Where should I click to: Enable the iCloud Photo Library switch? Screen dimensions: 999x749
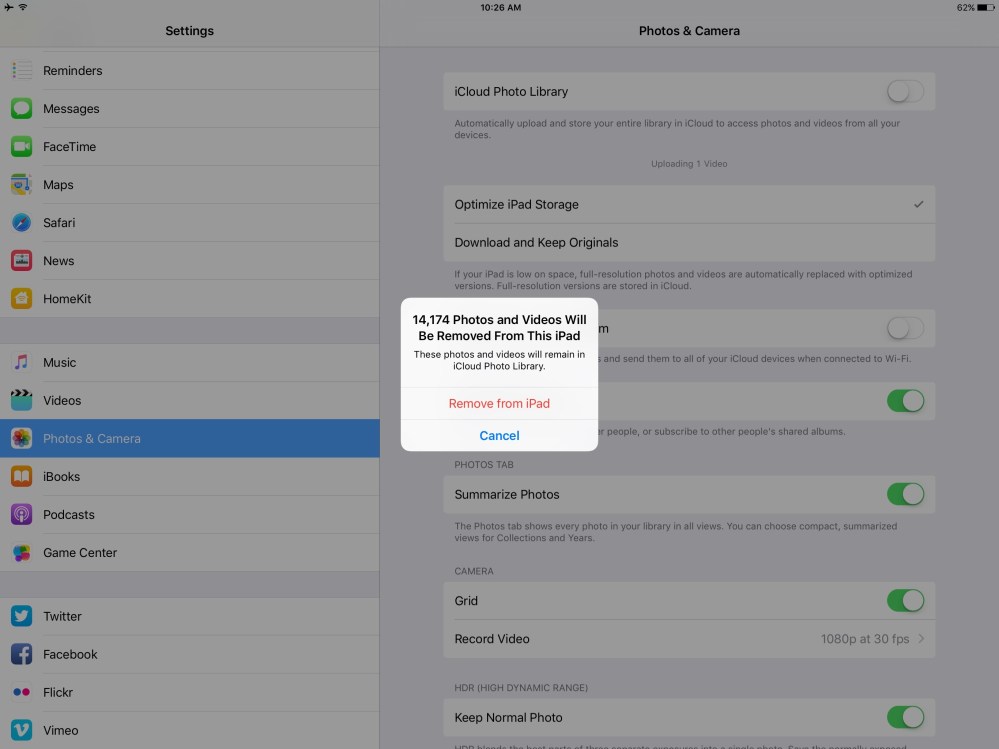tap(905, 92)
